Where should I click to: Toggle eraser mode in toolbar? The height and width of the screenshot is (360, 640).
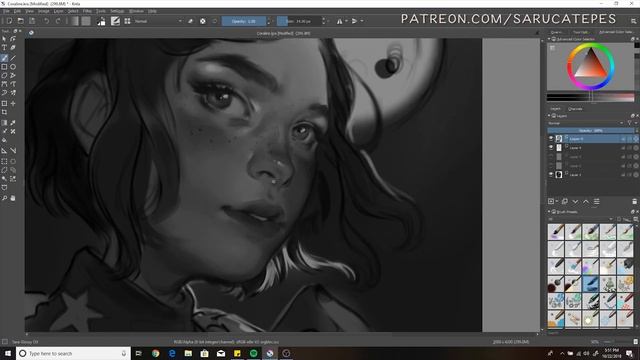[x=190, y=21]
